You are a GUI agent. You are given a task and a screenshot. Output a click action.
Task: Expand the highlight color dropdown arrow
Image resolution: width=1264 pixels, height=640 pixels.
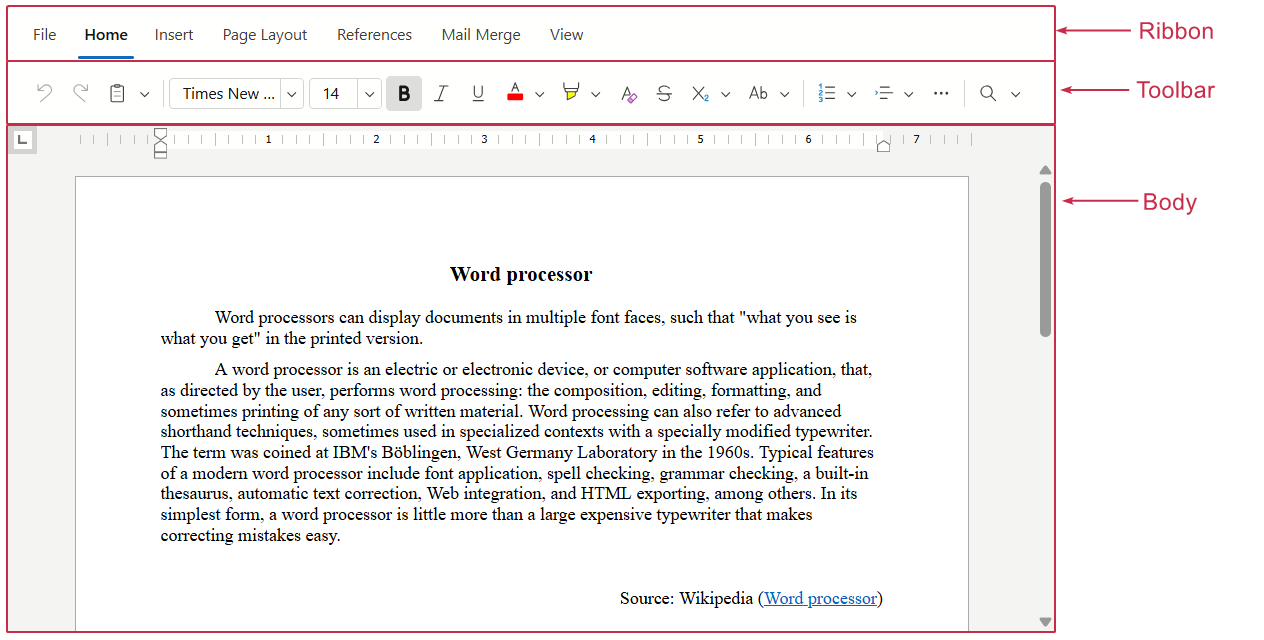pos(596,94)
